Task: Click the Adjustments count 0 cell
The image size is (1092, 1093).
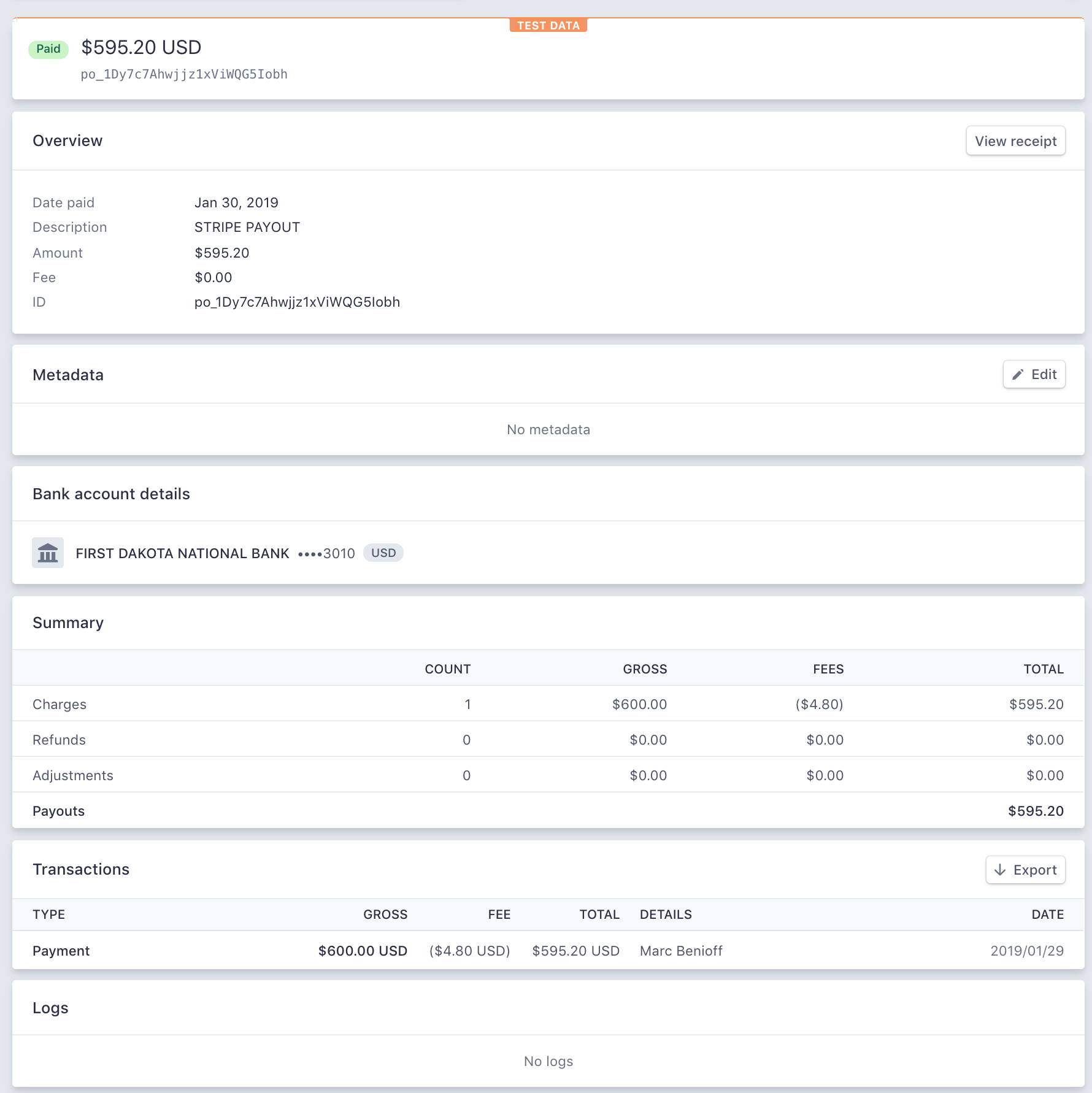Action: 466,775
